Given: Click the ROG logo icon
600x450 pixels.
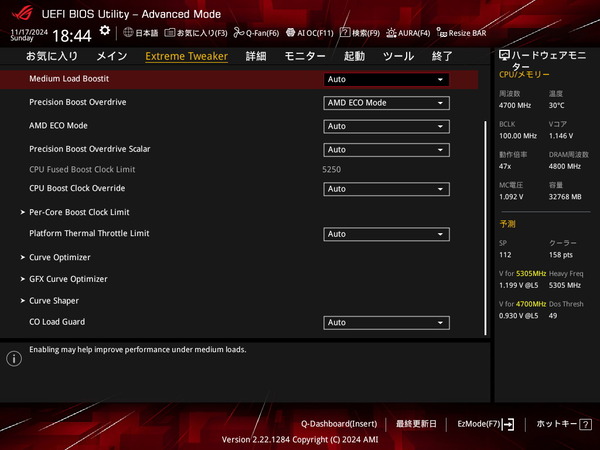Looking at the screenshot, I should click(x=23, y=13).
